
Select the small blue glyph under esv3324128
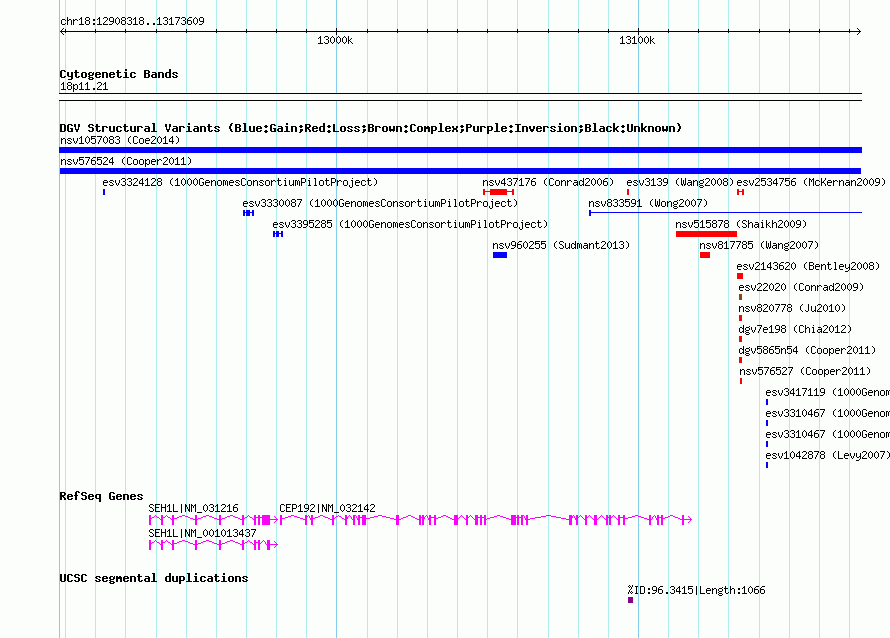click(x=104, y=192)
